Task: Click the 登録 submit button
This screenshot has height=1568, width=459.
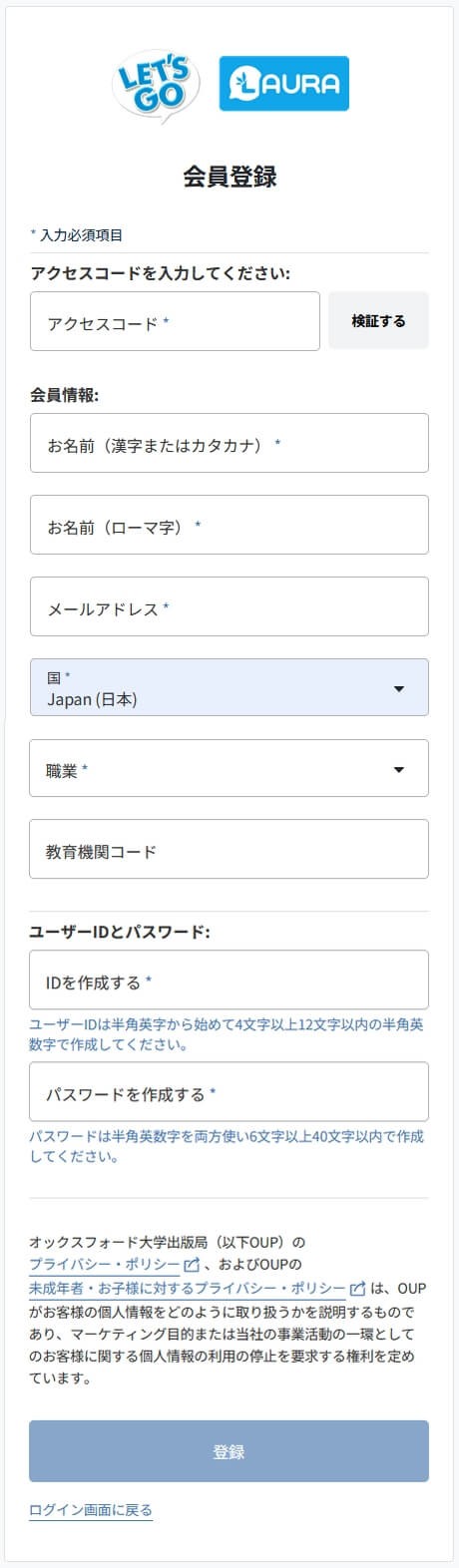Action: click(229, 1451)
